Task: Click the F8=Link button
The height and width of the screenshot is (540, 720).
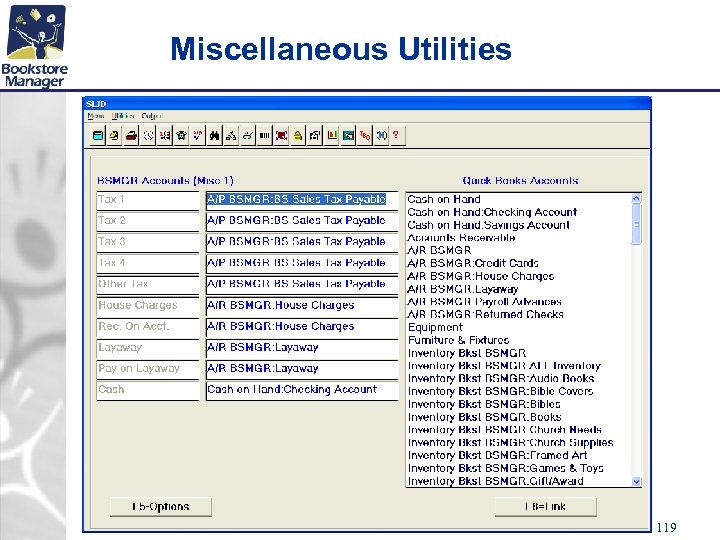Action: pos(546,507)
